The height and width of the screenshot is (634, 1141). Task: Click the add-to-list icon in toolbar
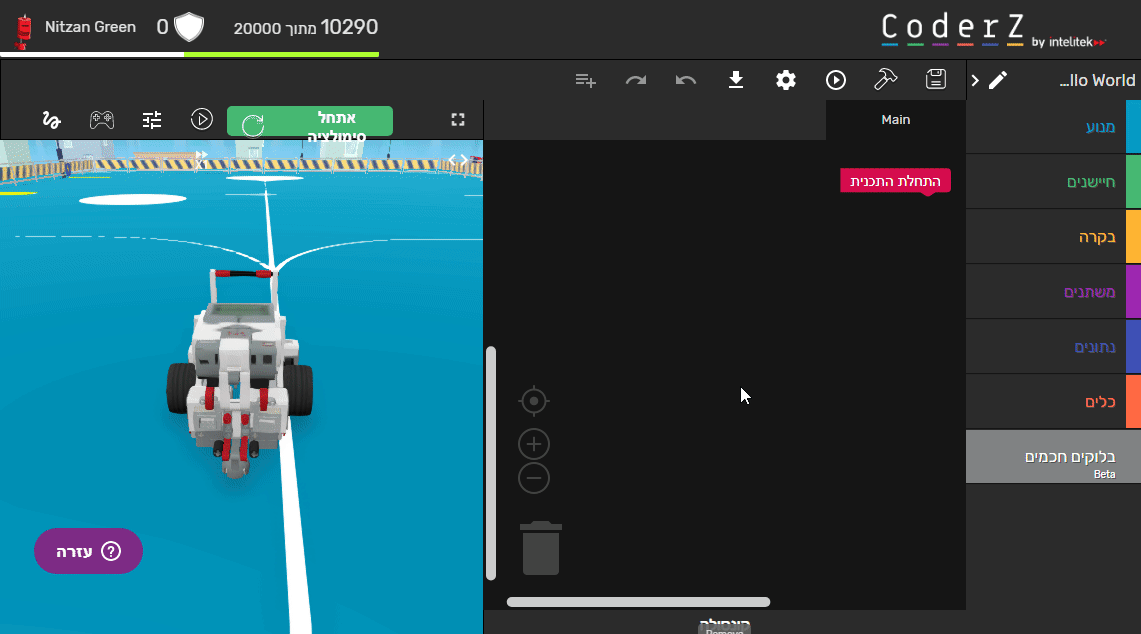pos(586,80)
